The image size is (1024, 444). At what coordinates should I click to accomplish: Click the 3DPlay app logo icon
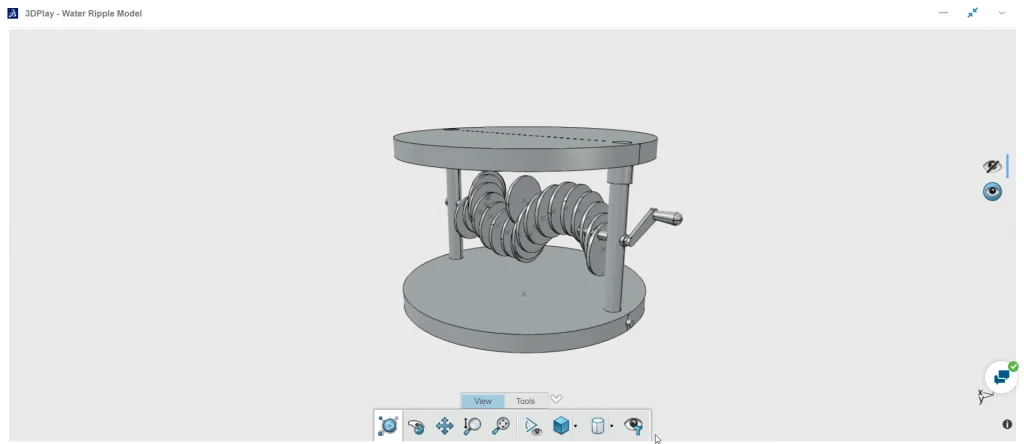[x=12, y=13]
